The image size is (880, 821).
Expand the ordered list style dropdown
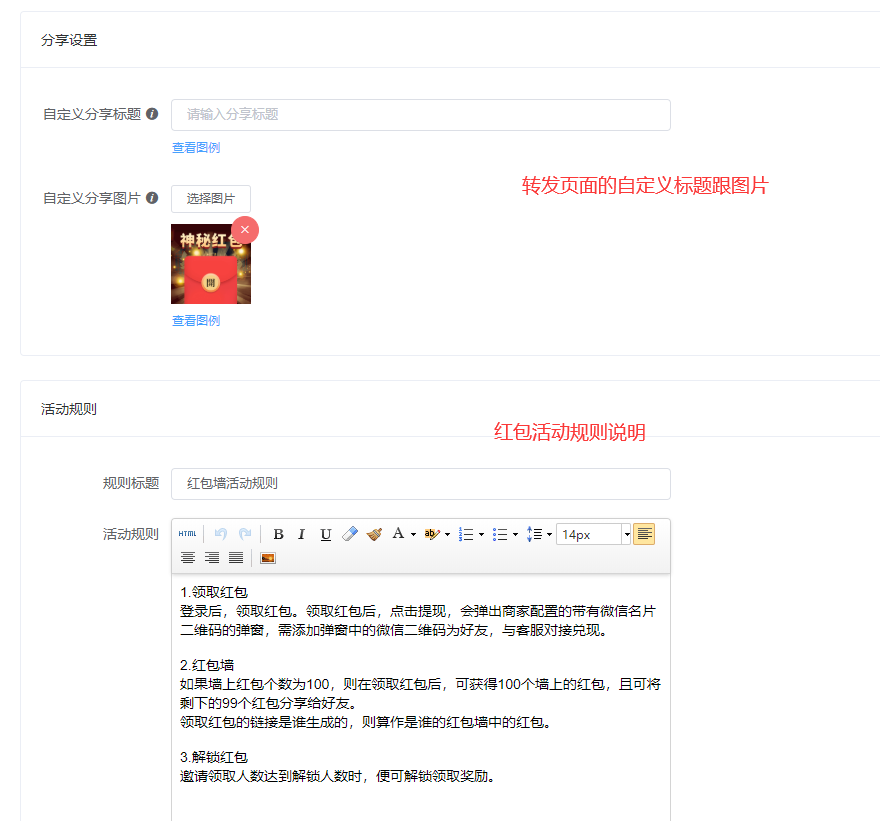481,535
